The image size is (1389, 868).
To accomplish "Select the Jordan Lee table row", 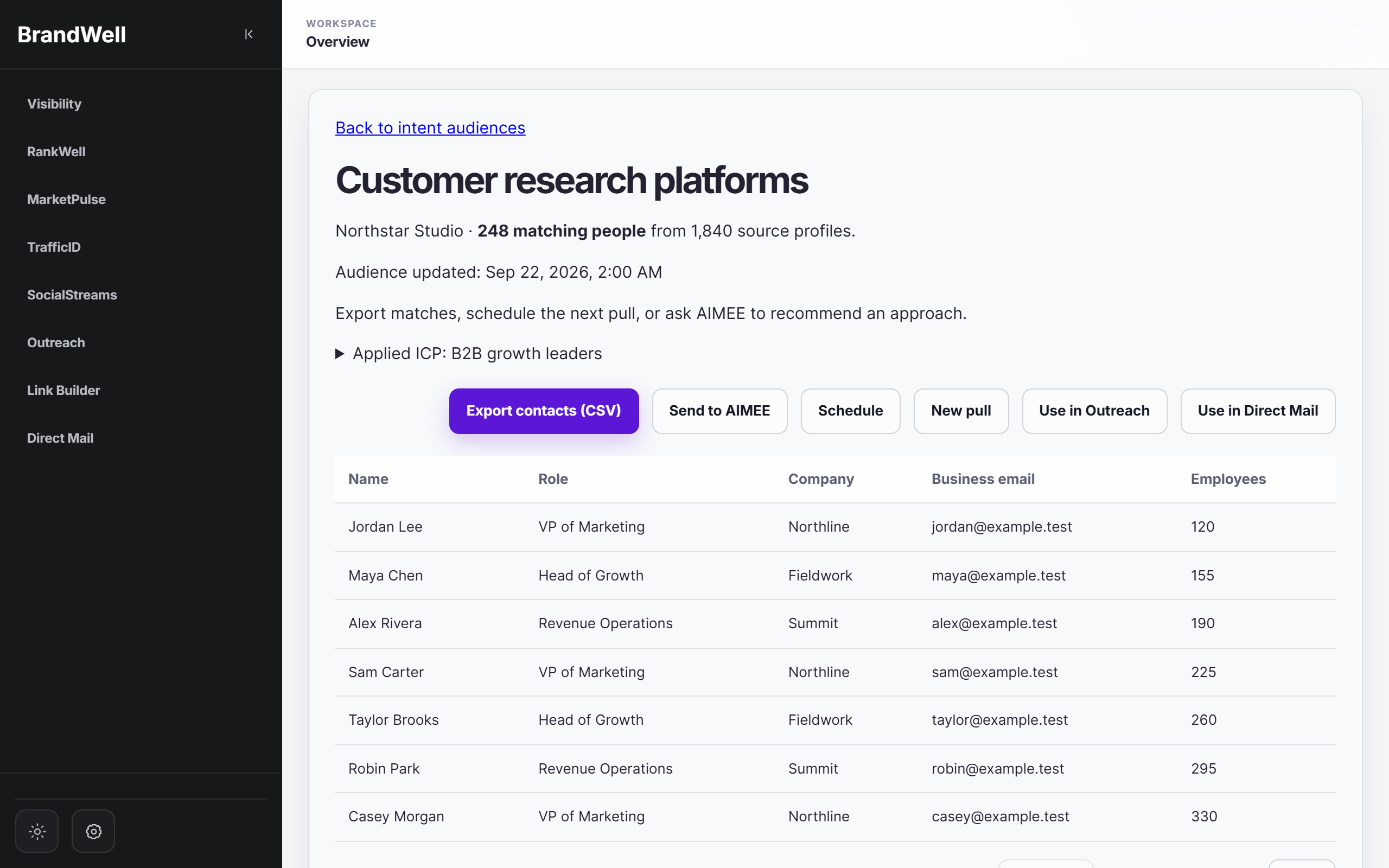I will [x=835, y=527].
